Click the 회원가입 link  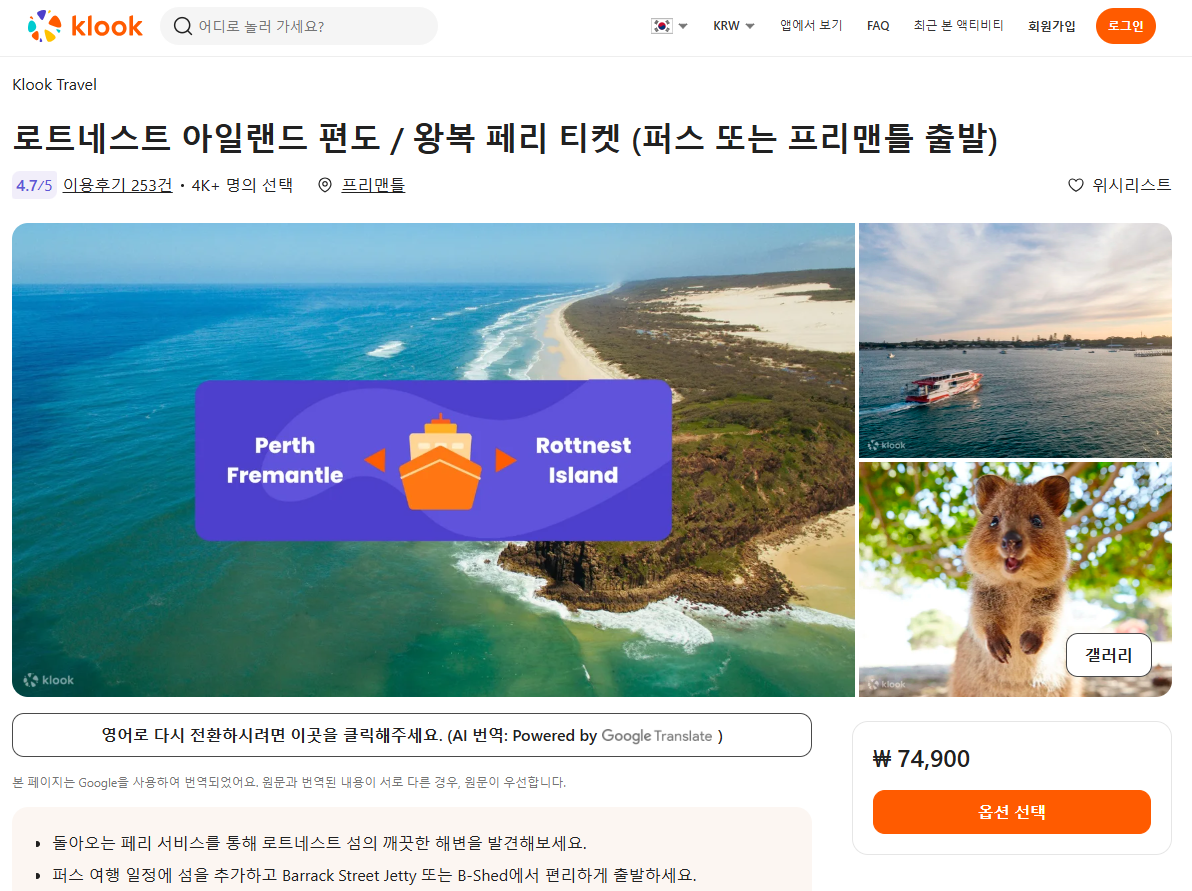click(x=1051, y=26)
